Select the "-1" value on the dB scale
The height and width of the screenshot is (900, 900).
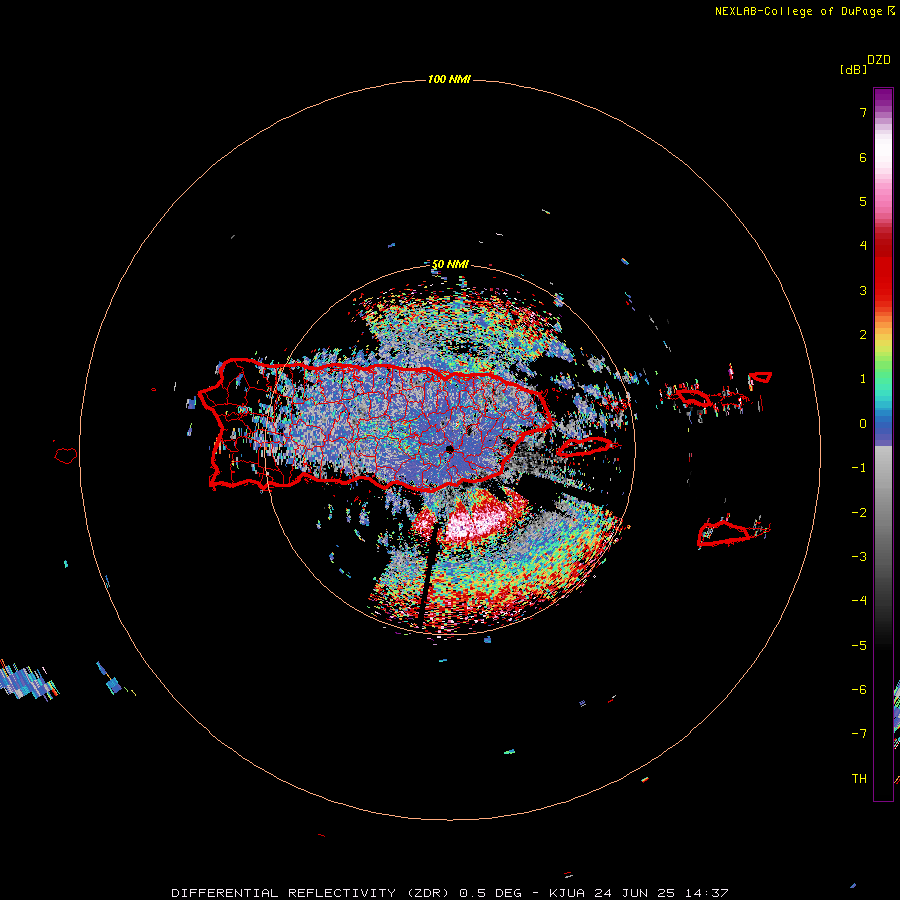click(x=859, y=468)
